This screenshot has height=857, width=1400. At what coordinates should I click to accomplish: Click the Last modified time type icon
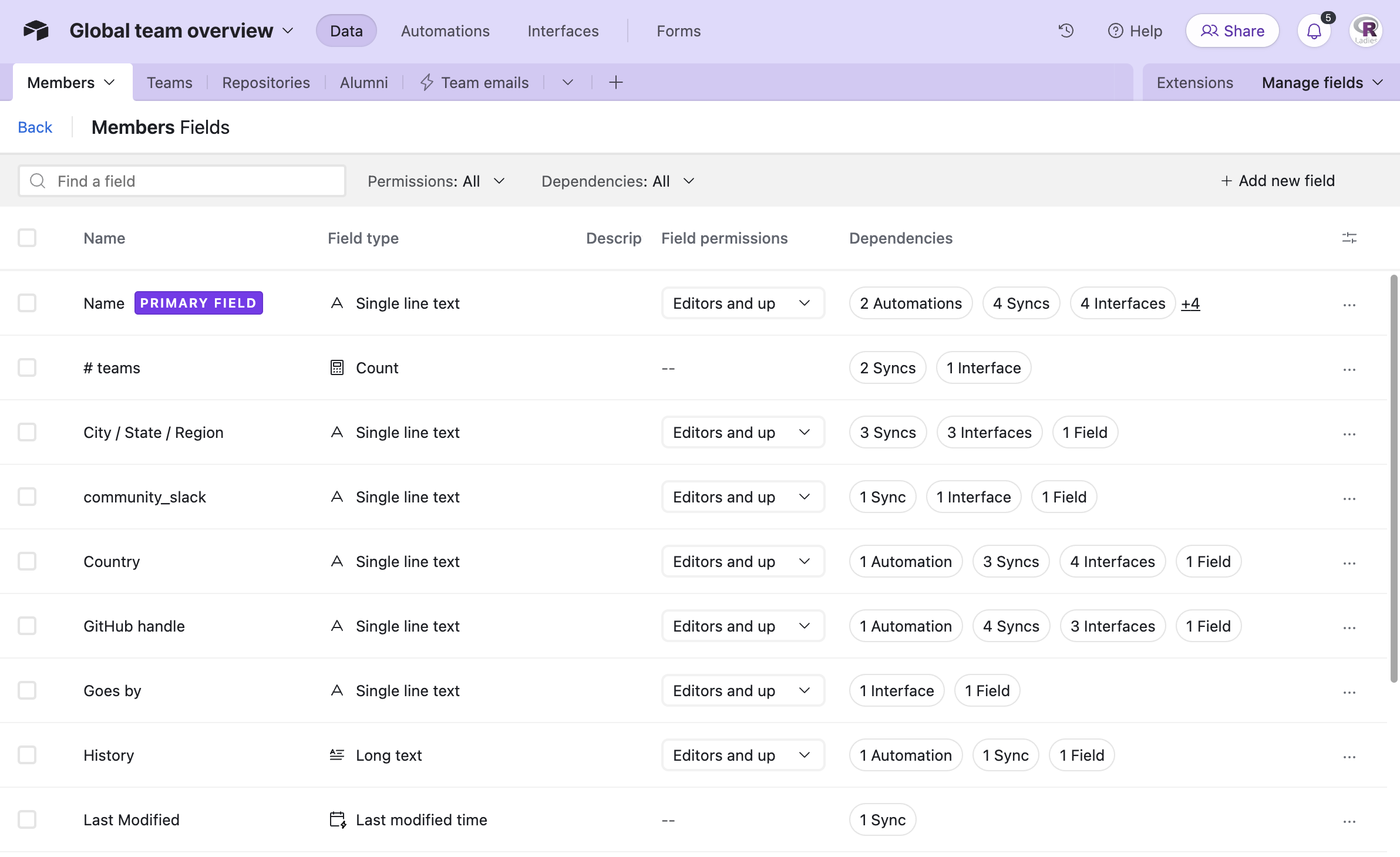(338, 819)
